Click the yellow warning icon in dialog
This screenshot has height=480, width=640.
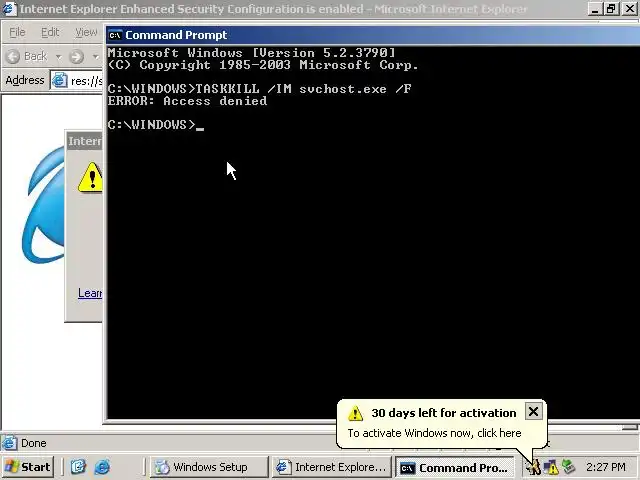(90, 178)
